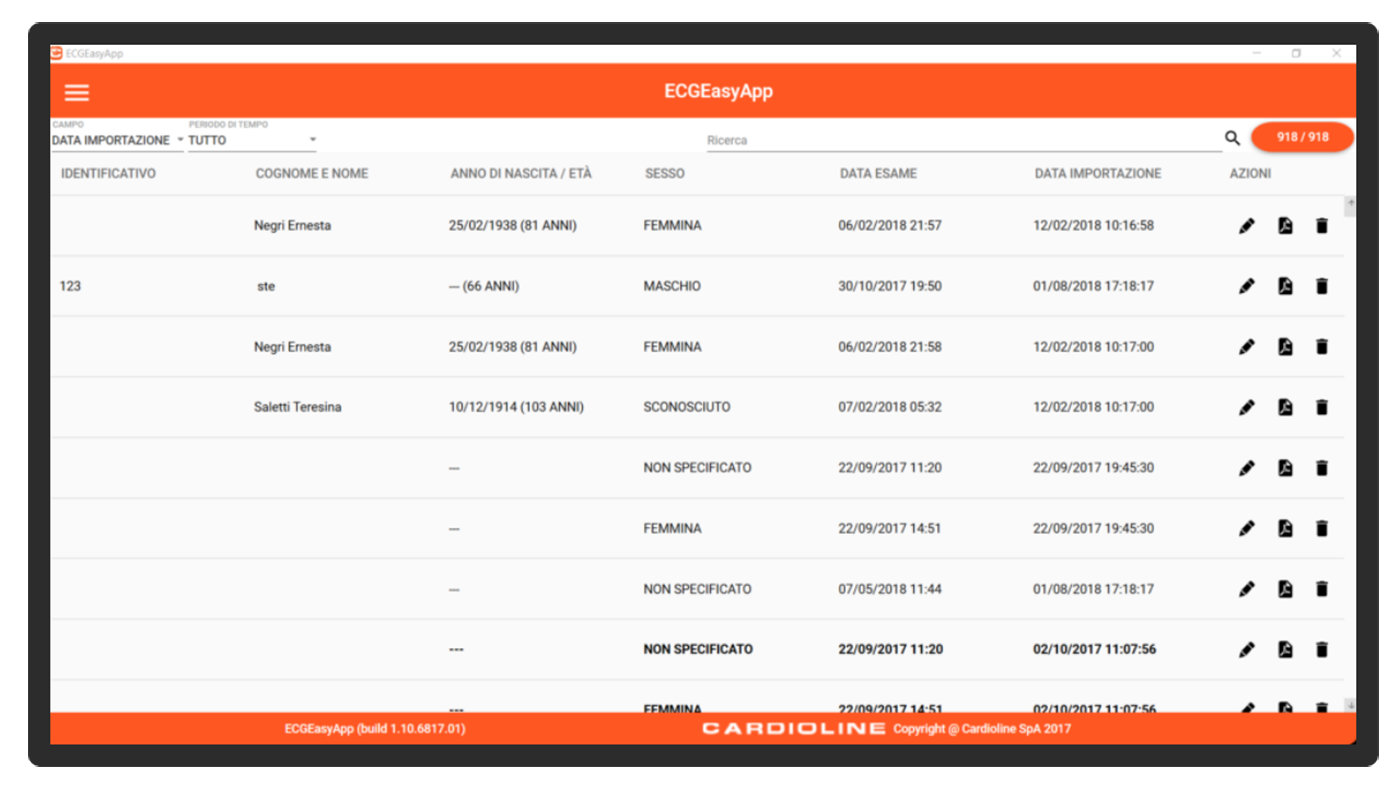
Task: Open the navigation hamburger menu
Action: pyautogui.click(x=75, y=92)
